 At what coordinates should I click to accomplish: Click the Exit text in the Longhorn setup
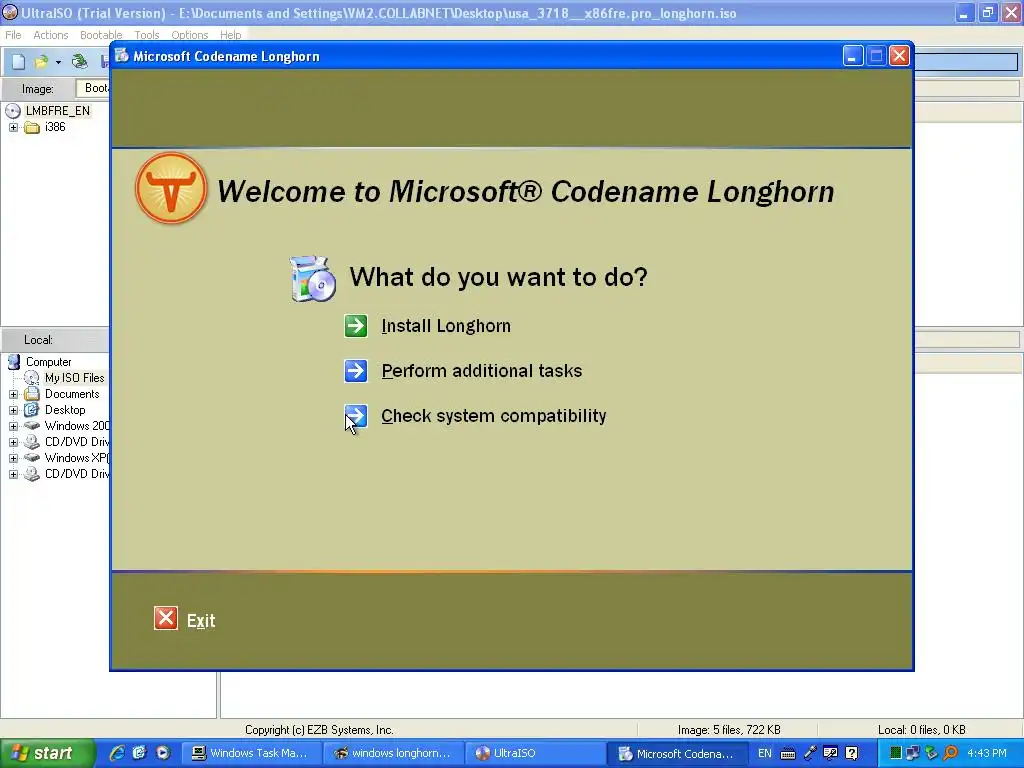click(200, 620)
